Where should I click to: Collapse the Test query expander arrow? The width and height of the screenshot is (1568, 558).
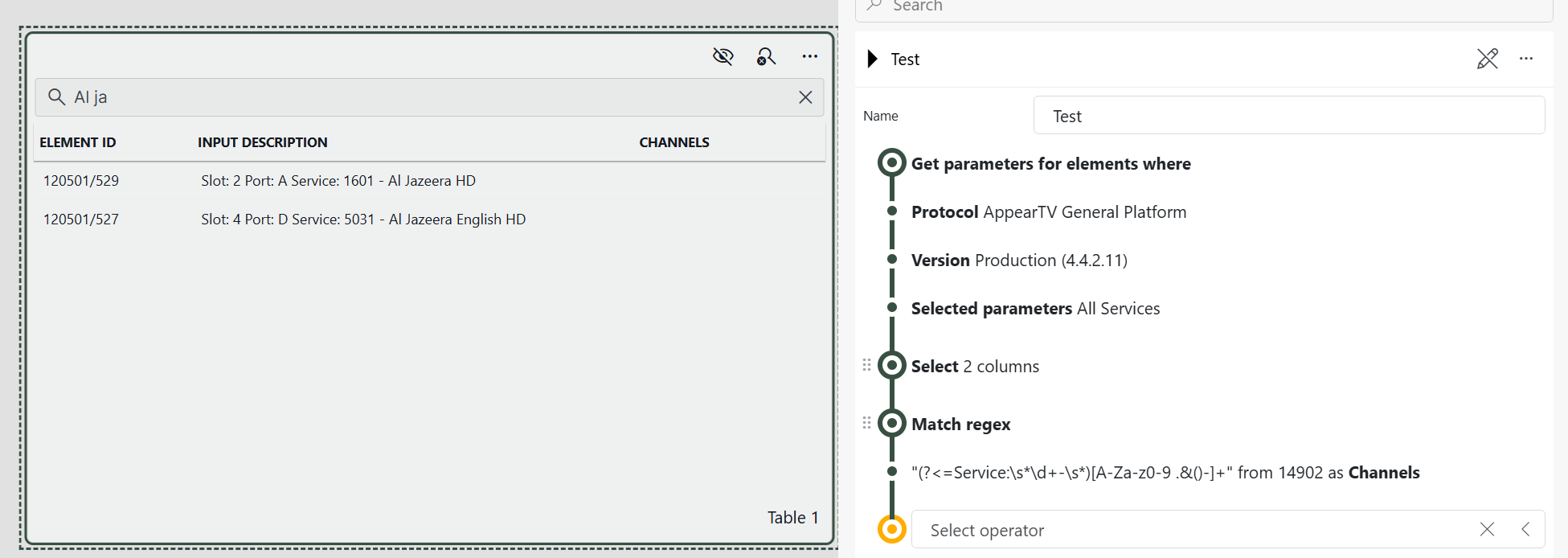click(872, 59)
